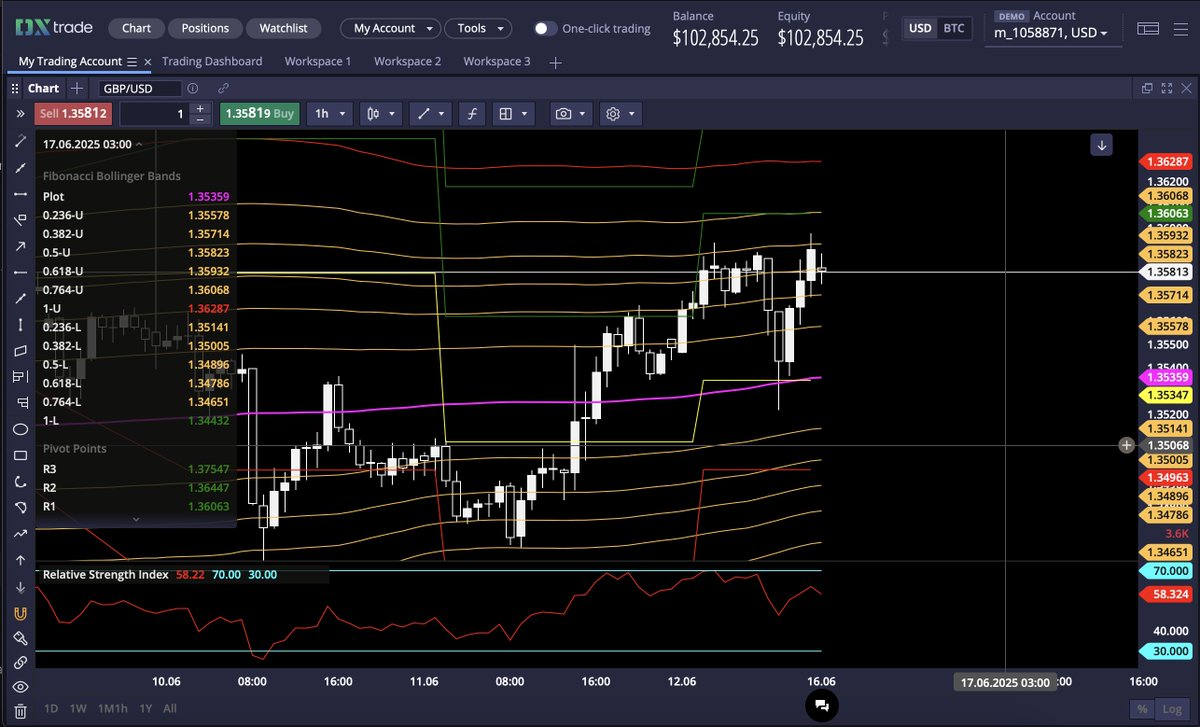Open the layout panel icon top right

pyautogui.click(x=1150, y=30)
